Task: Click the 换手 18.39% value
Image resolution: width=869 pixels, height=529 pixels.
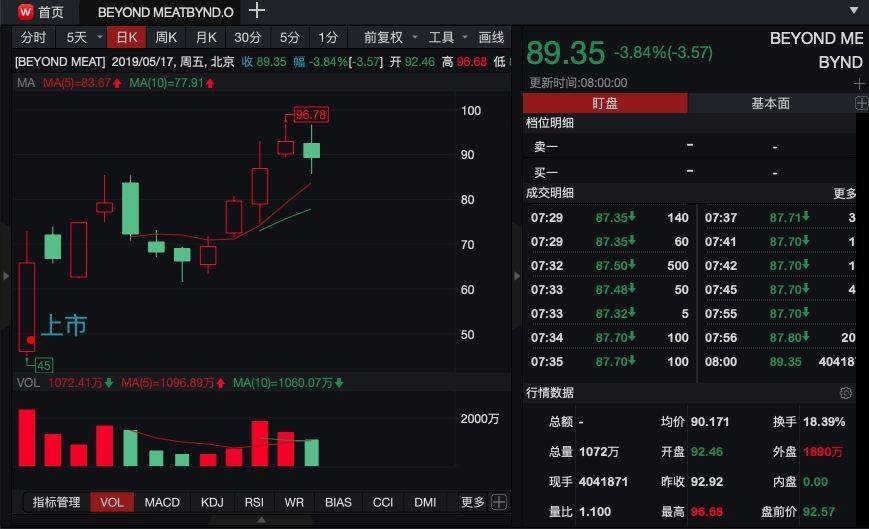Action: click(824, 422)
